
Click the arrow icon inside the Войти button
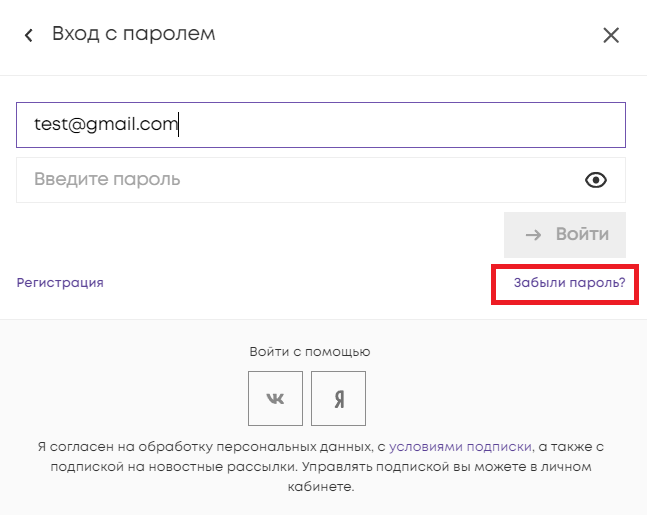pyautogui.click(x=534, y=234)
